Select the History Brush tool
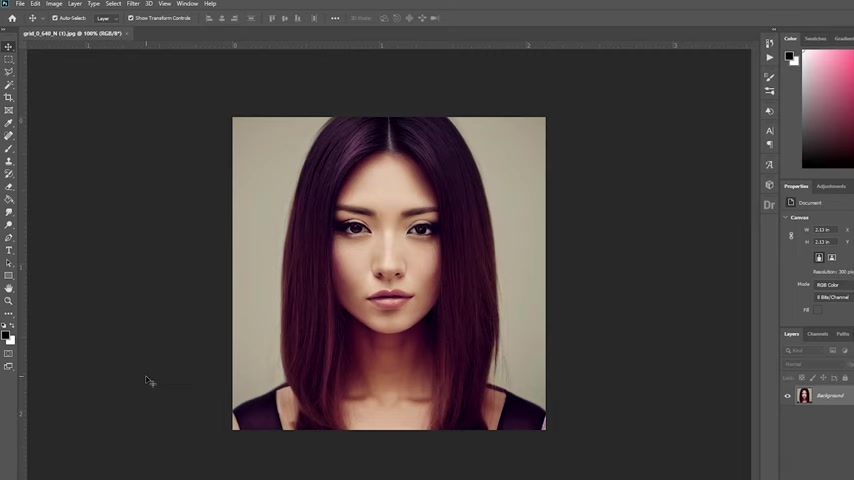This screenshot has width=854, height=480. coord(9,174)
